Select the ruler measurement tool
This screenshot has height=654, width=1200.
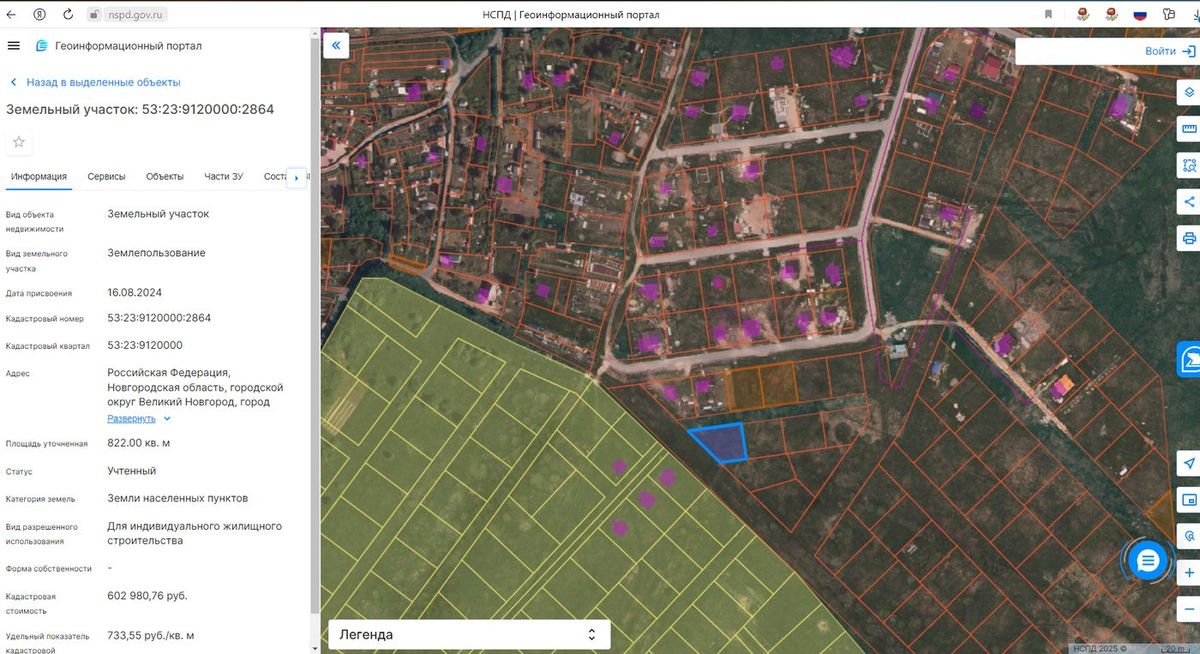coord(1189,128)
